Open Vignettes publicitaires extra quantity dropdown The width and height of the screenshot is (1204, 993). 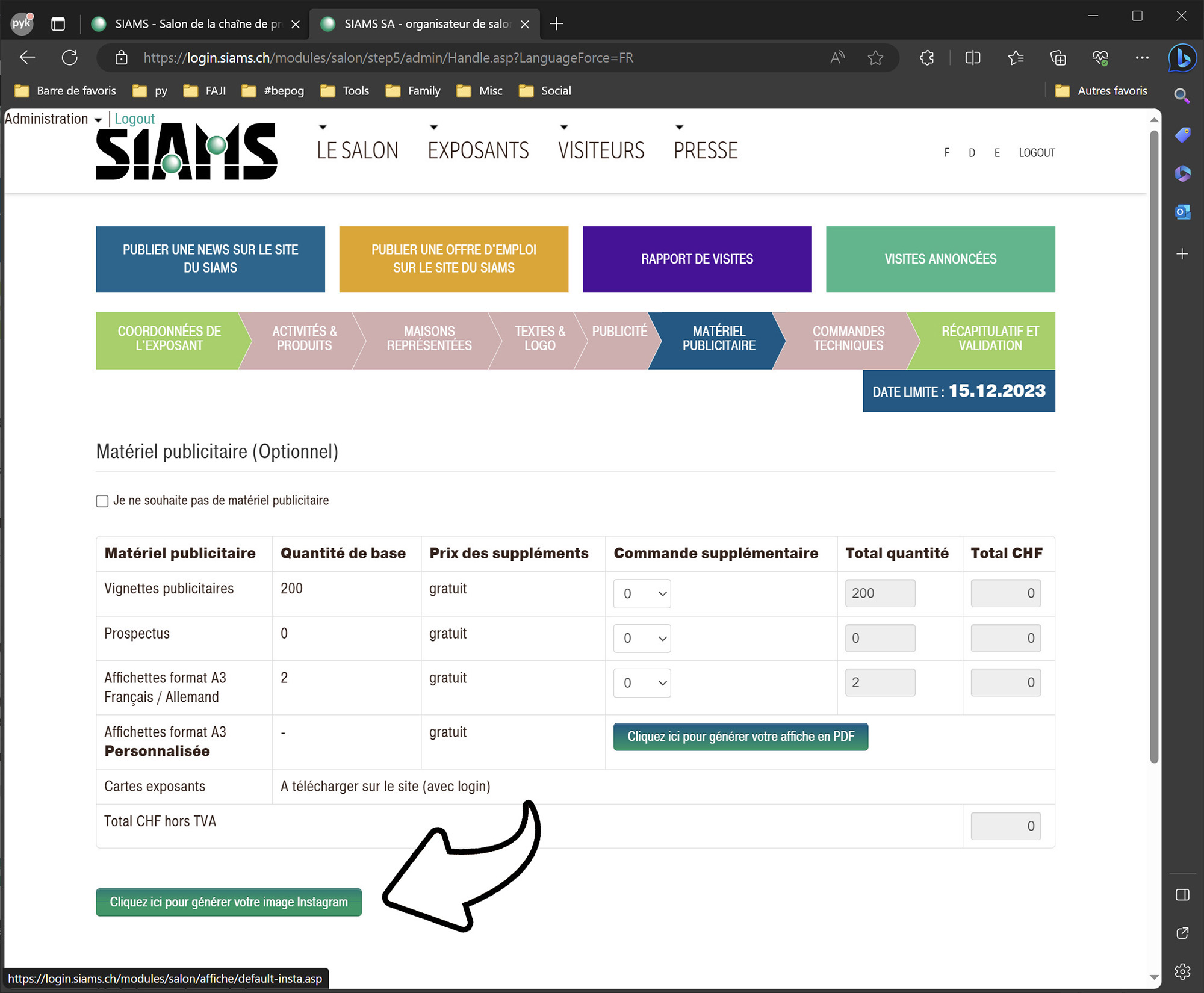click(x=642, y=594)
